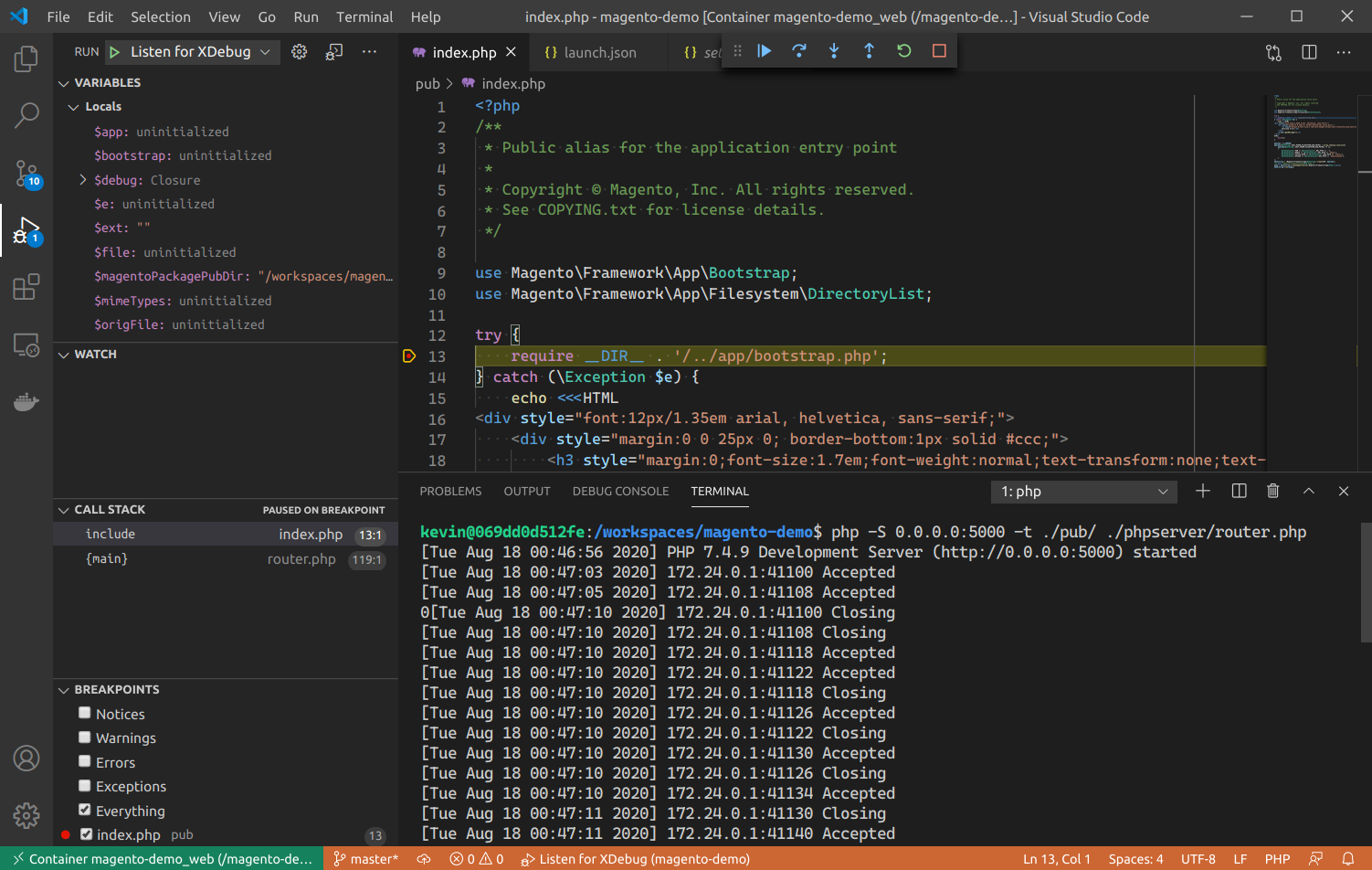
Task: Open the Listen for XDebug configuration dropdown
Action: pyautogui.click(x=191, y=52)
